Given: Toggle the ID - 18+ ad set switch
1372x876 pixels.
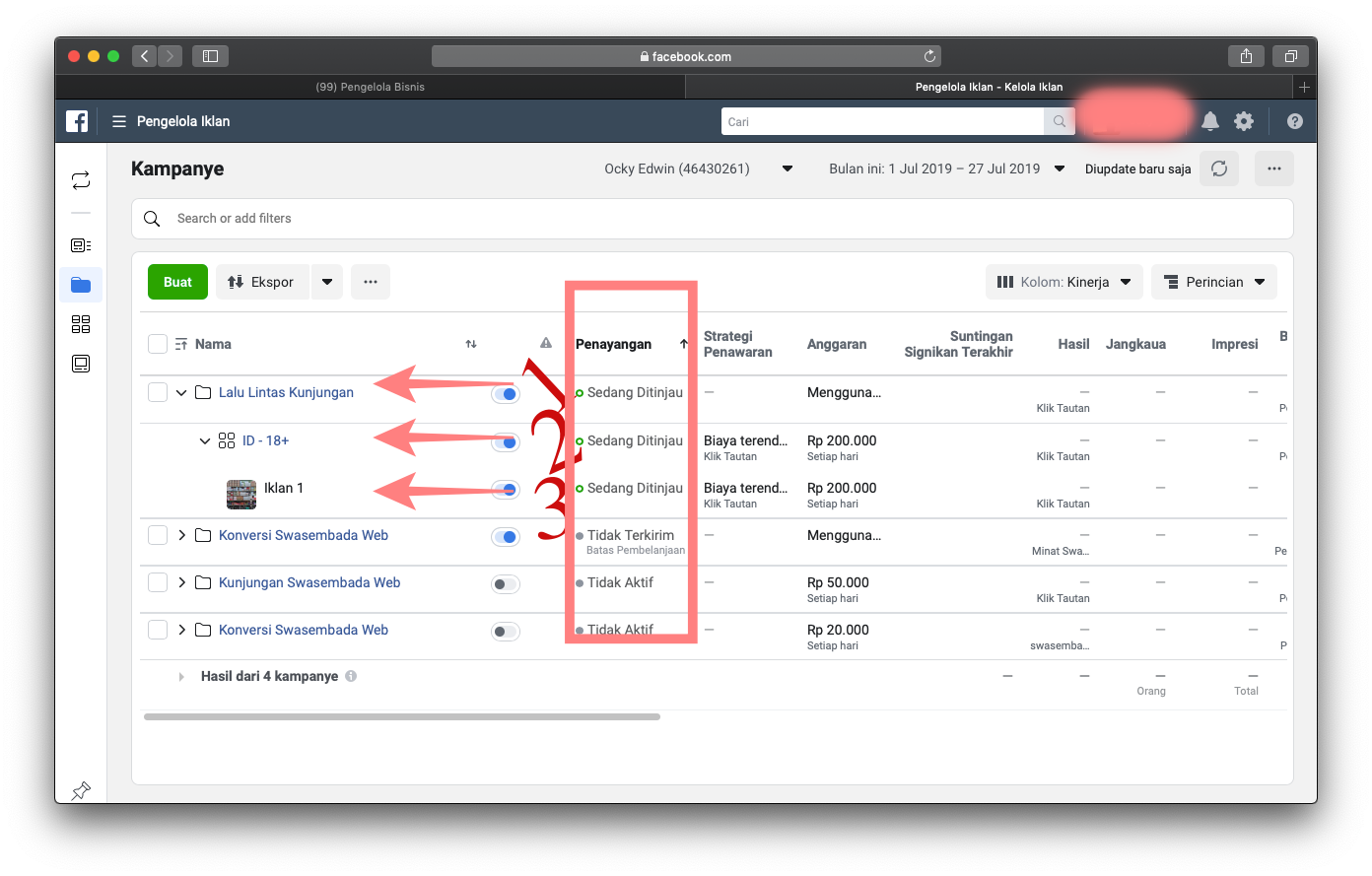Looking at the screenshot, I should pos(506,442).
